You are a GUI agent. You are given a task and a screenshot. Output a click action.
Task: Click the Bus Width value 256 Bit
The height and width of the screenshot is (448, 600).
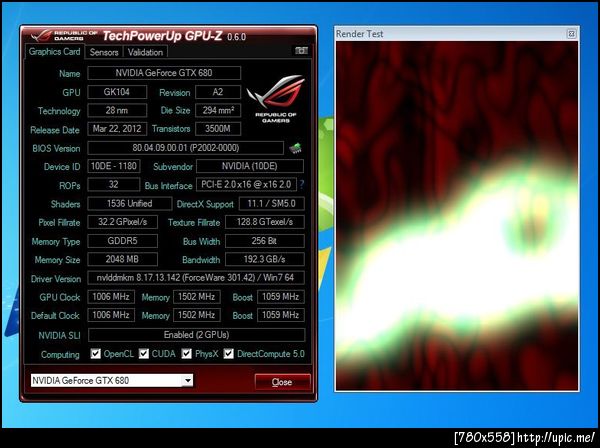click(265, 241)
